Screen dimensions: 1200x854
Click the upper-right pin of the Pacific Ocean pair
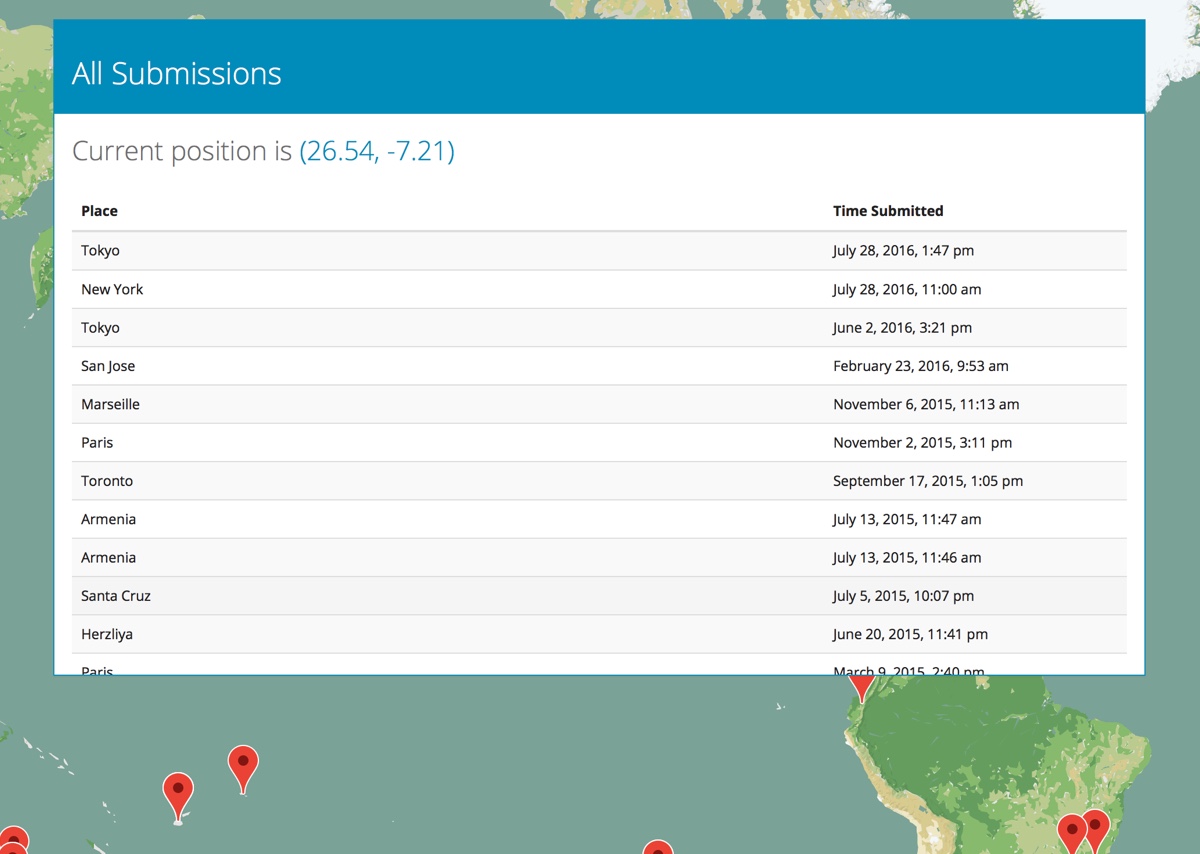click(243, 765)
